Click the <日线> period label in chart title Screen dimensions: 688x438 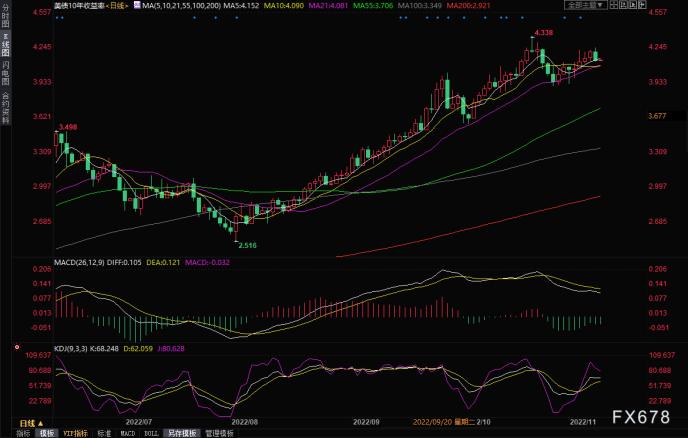118,6
